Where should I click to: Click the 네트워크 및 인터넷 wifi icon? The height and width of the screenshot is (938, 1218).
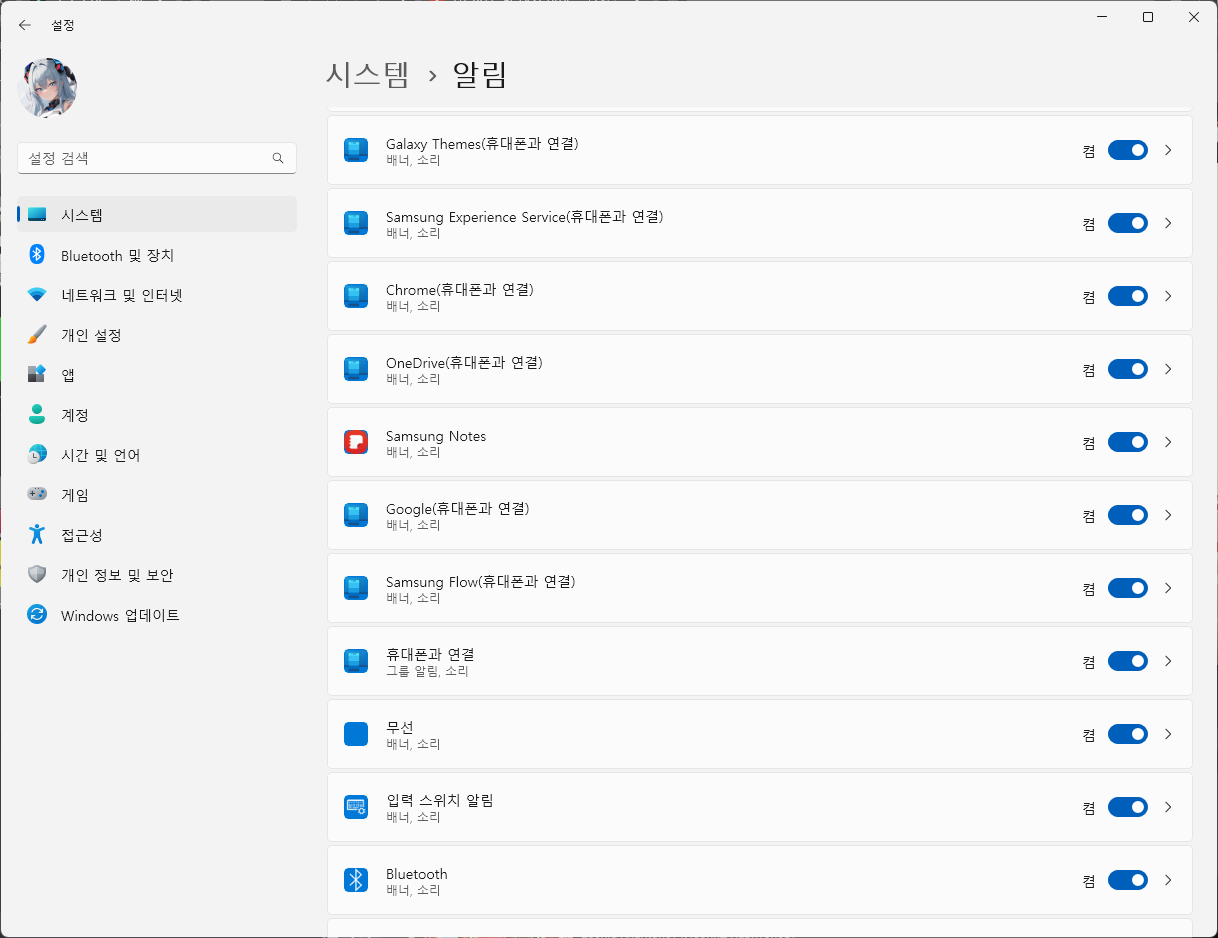[37, 295]
